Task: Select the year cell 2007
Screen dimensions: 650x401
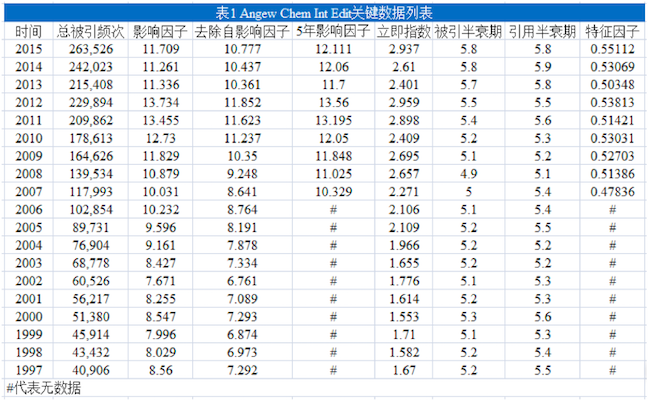Action: pos(29,192)
